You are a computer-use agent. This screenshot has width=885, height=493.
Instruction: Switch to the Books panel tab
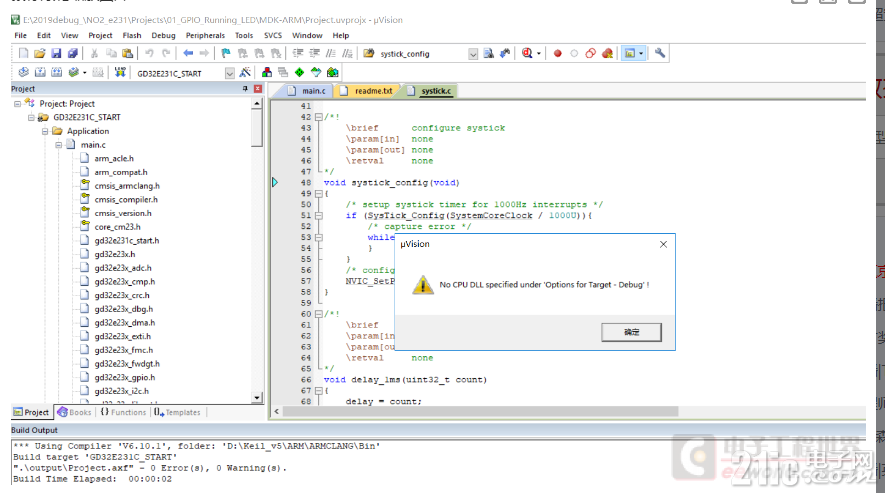point(75,412)
